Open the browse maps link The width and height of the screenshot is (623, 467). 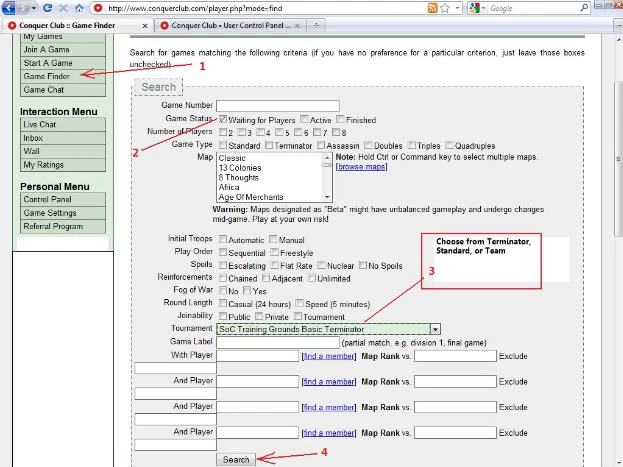pyautogui.click(x=362, y=167)
